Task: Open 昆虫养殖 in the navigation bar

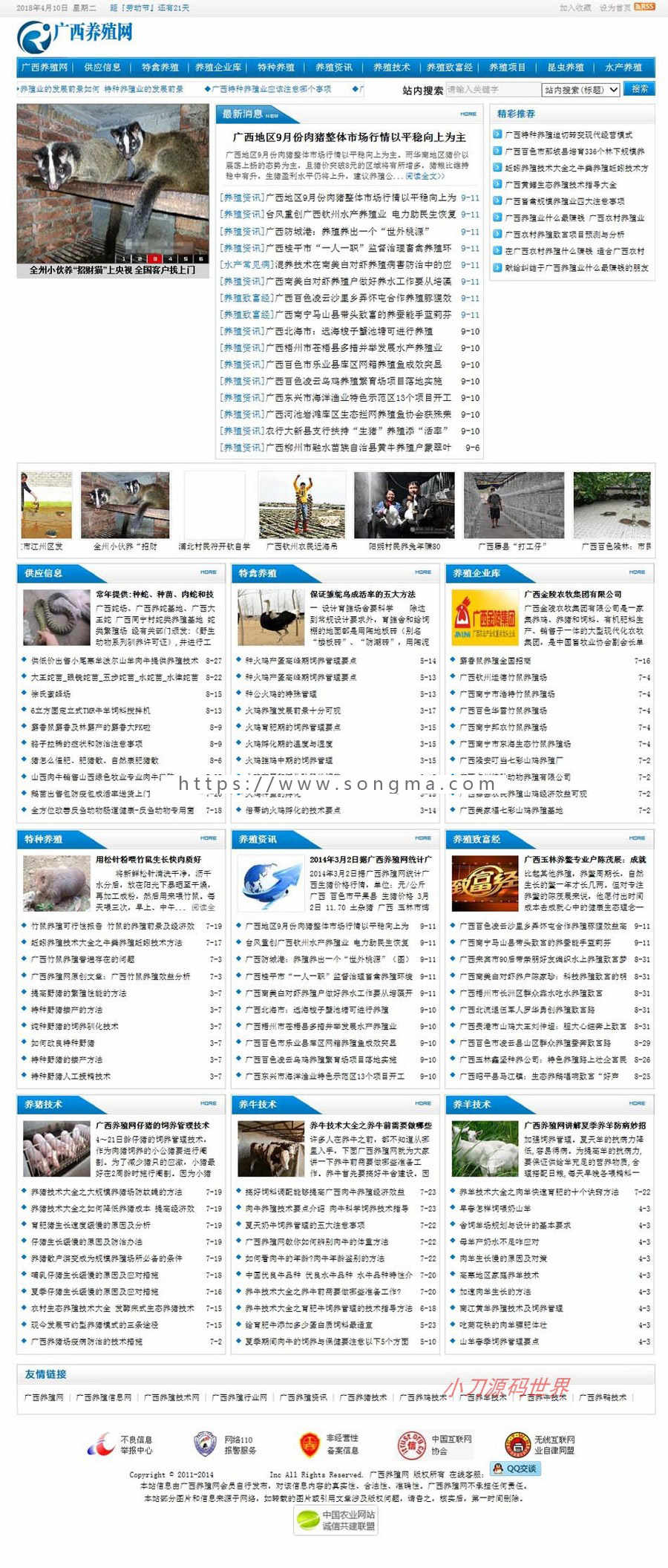Action: 566,68
